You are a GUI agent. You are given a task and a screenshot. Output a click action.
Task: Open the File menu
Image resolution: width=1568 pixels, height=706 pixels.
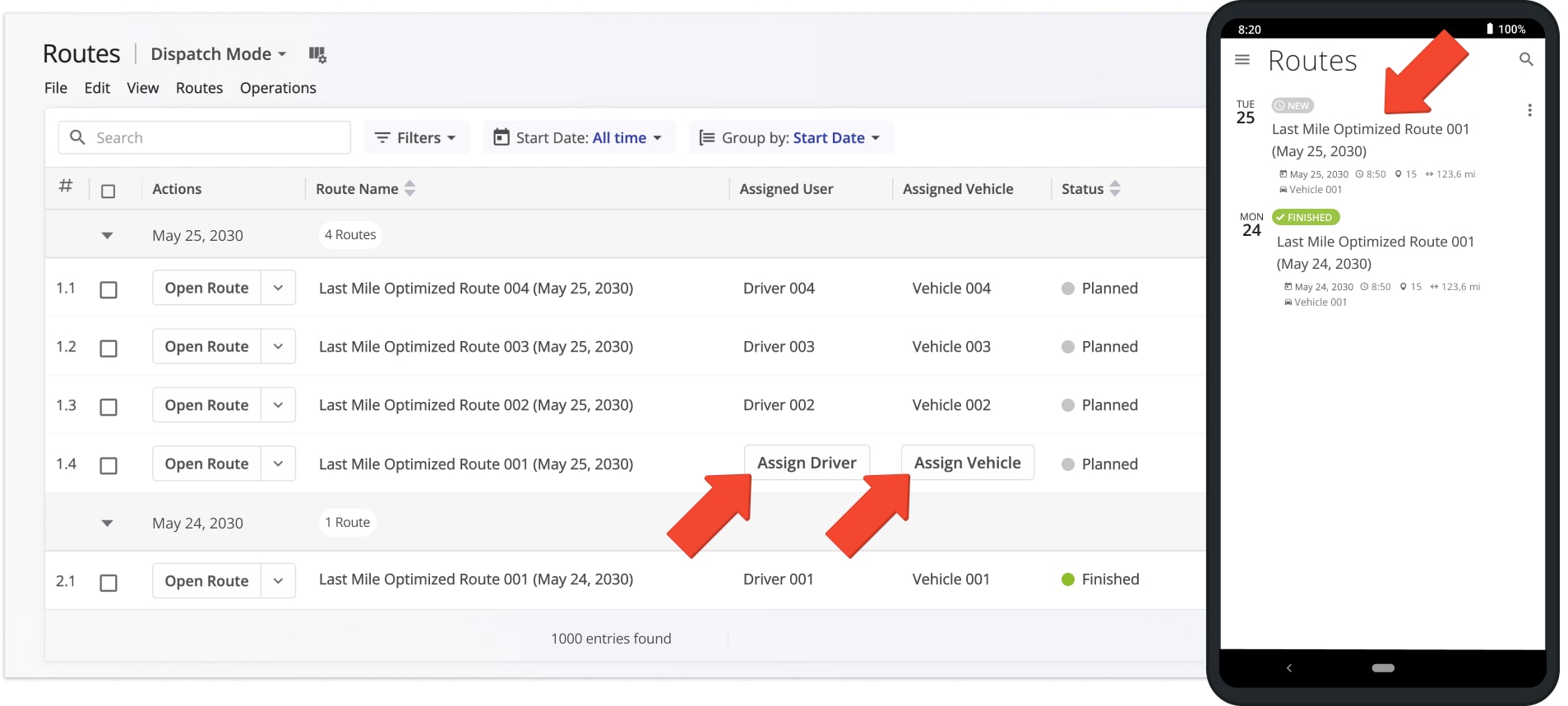coord(56,88)
